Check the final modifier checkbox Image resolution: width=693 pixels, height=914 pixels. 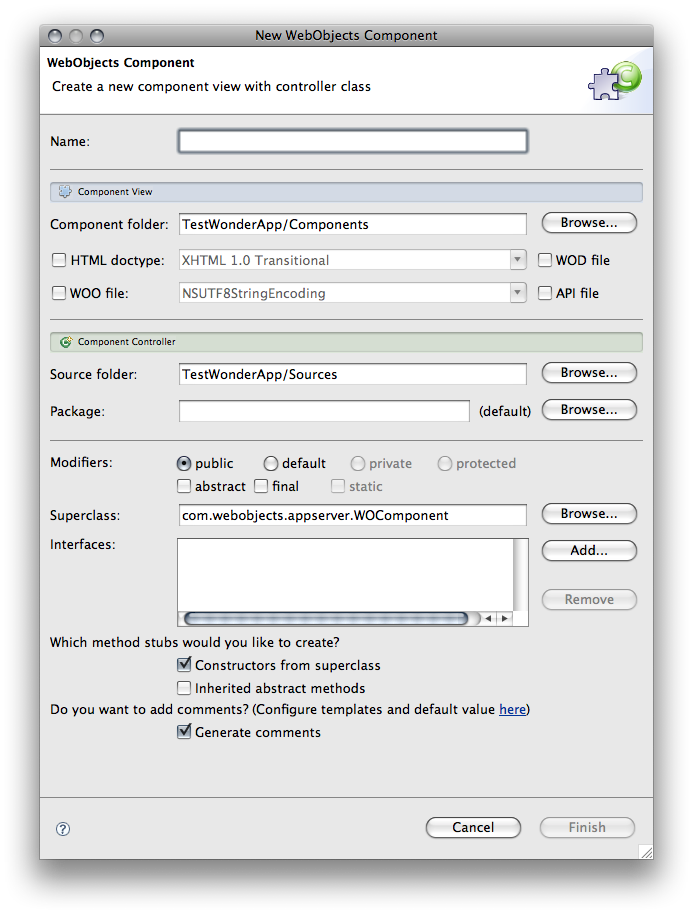pyautogui.click(x=261, y=486)
